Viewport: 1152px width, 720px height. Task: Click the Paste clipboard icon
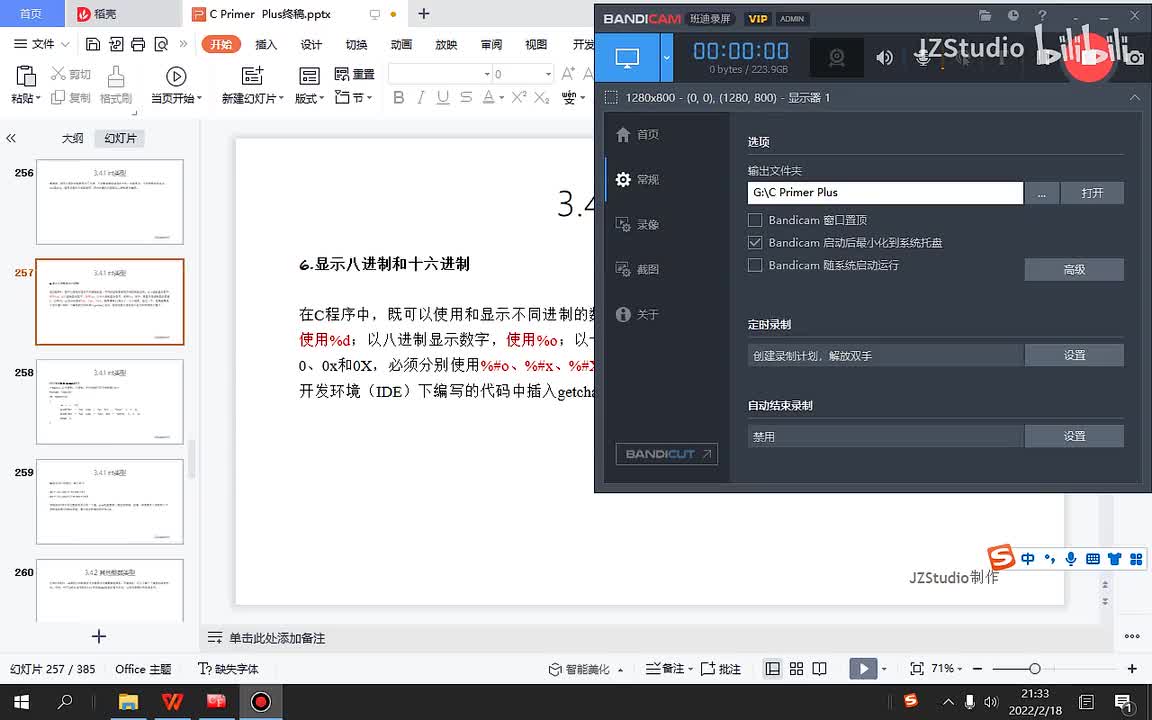pos(26,76)
